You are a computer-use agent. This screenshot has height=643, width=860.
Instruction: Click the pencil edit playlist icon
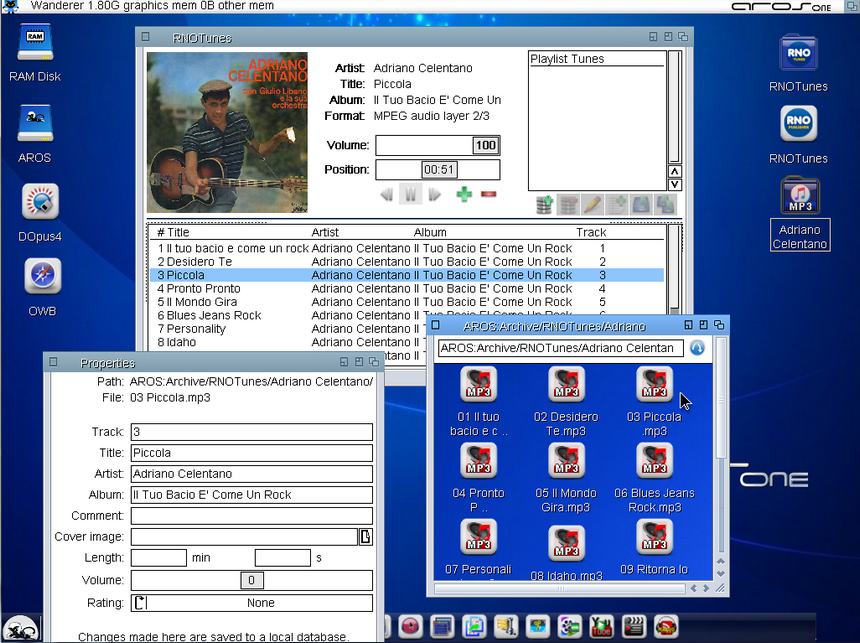point(592,205)
